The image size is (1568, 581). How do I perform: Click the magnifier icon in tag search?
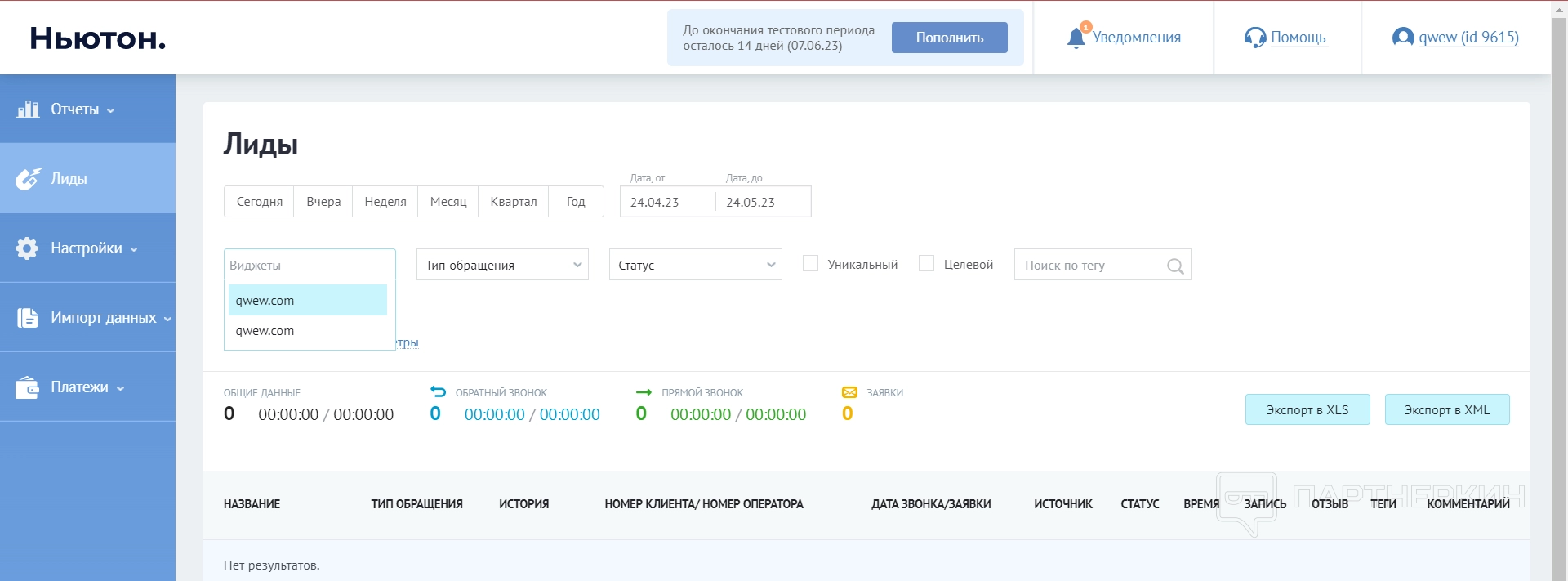pos(1174,266)
